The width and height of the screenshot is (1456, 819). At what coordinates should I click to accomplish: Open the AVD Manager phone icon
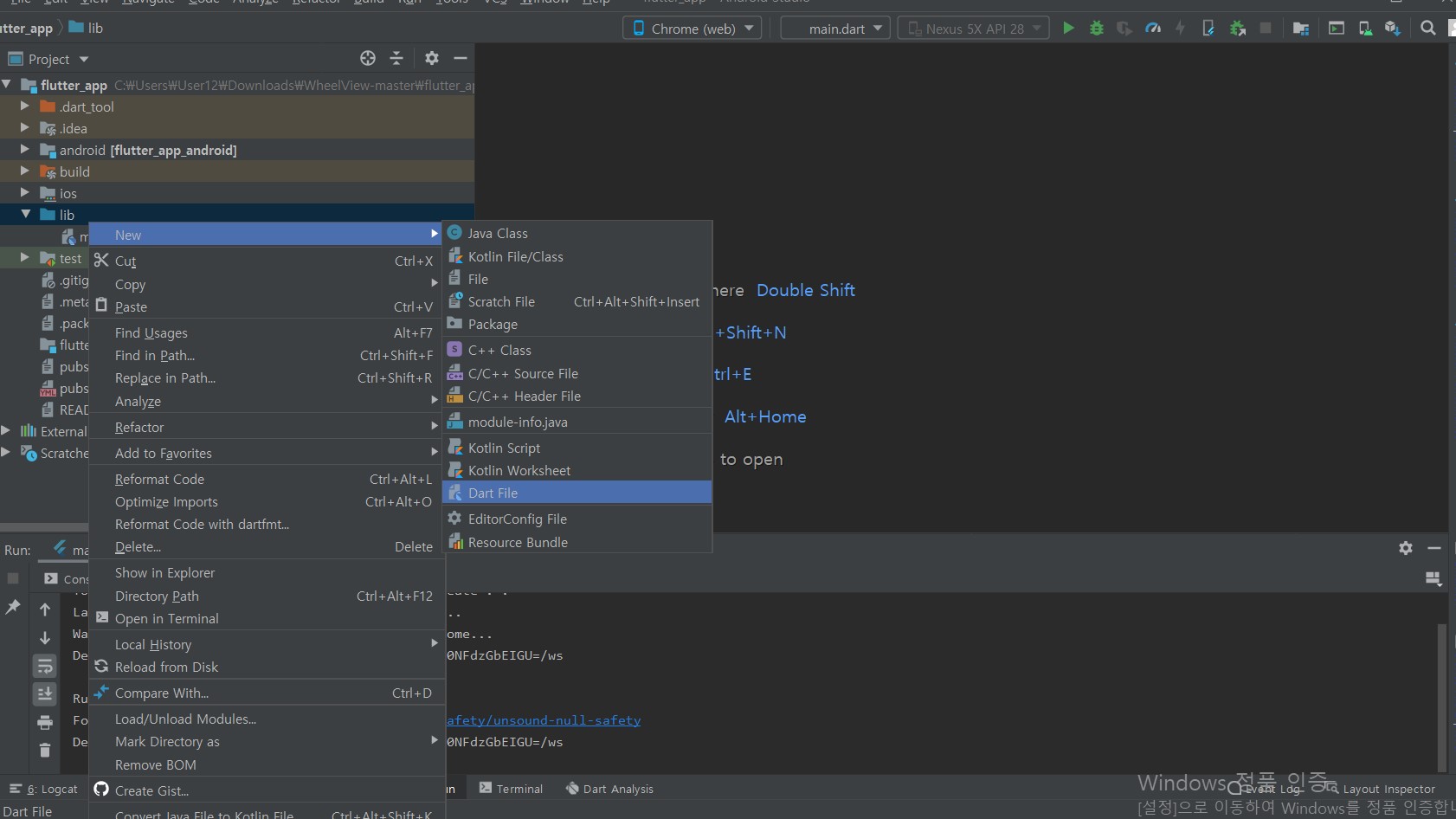(1365, 29)
